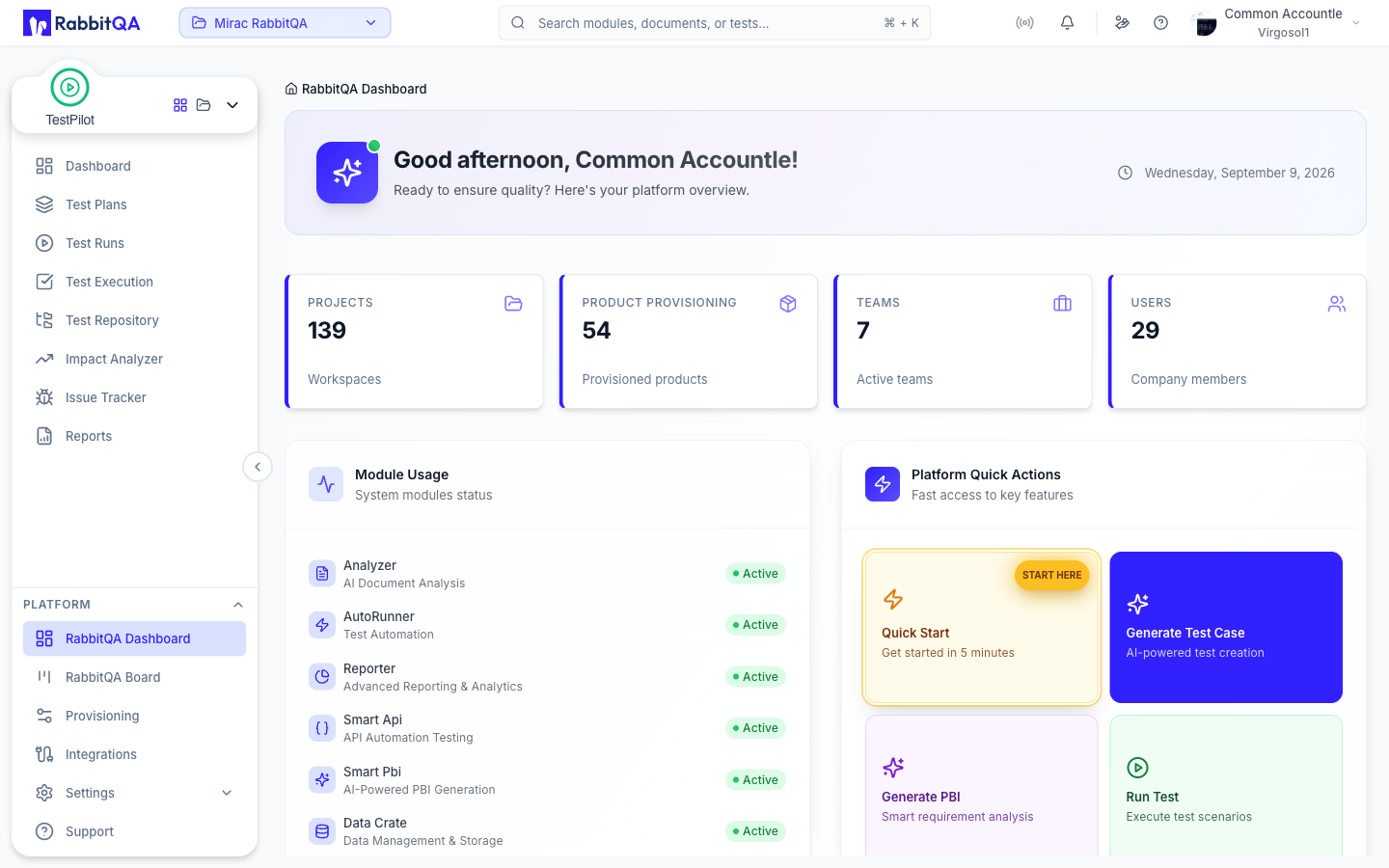Screen dimensions: 1389x868
Task: Click the Smart Api braces icon
Action: pos(322,728)
